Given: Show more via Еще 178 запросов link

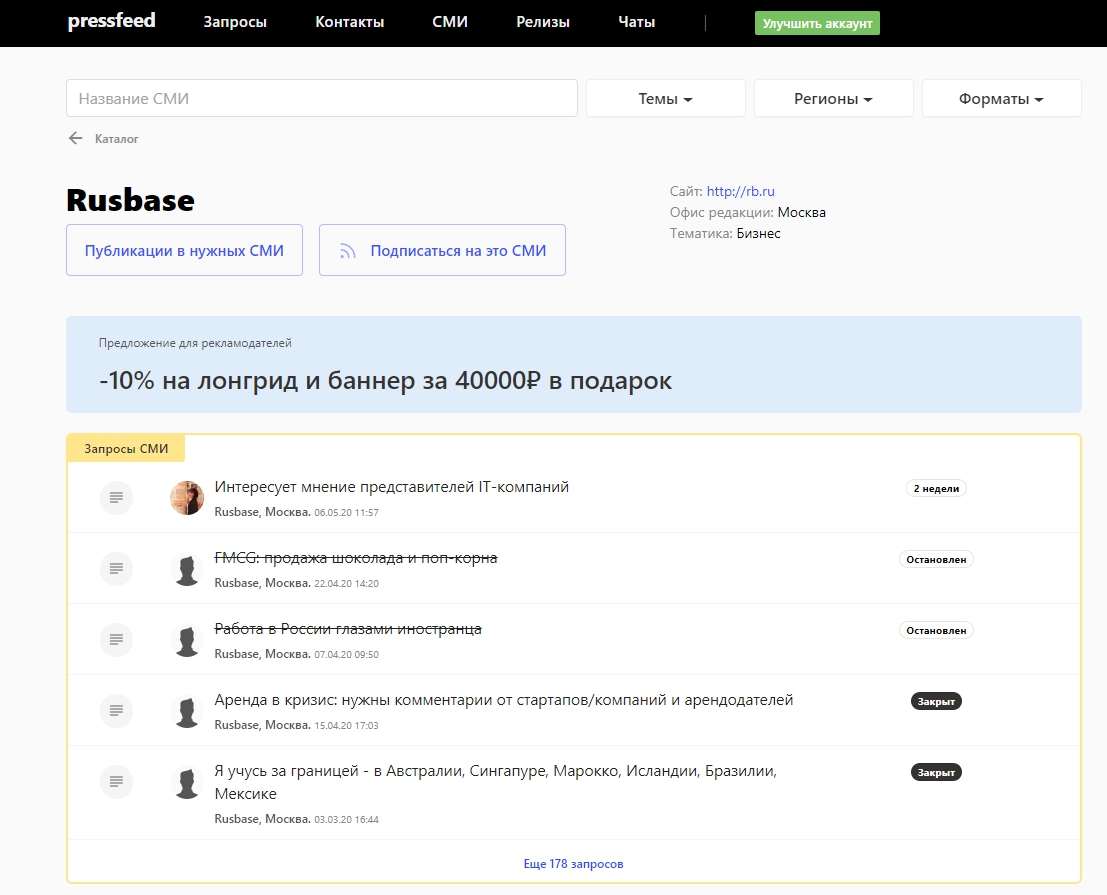Looking at the screenshot, I should 573,864.
